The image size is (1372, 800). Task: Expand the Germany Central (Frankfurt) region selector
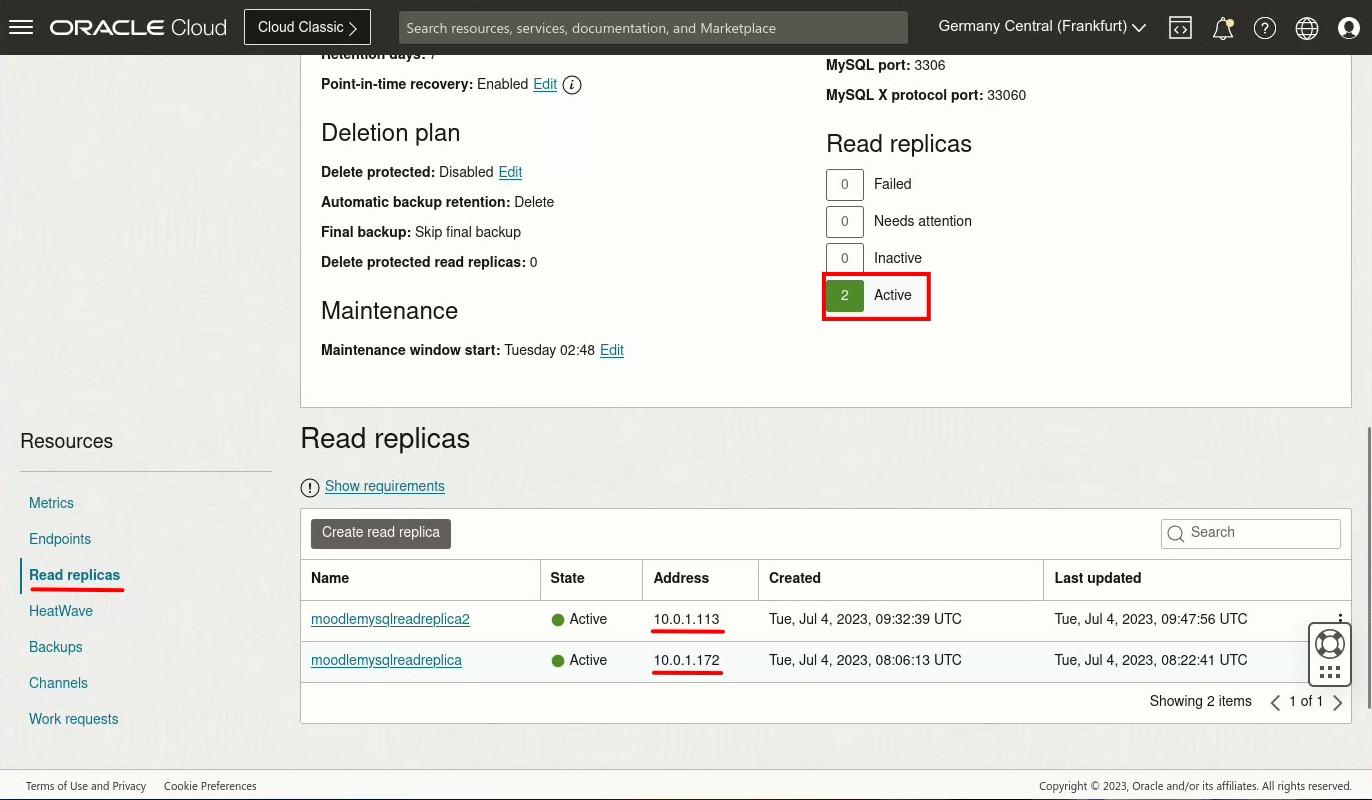point(1042,27)
